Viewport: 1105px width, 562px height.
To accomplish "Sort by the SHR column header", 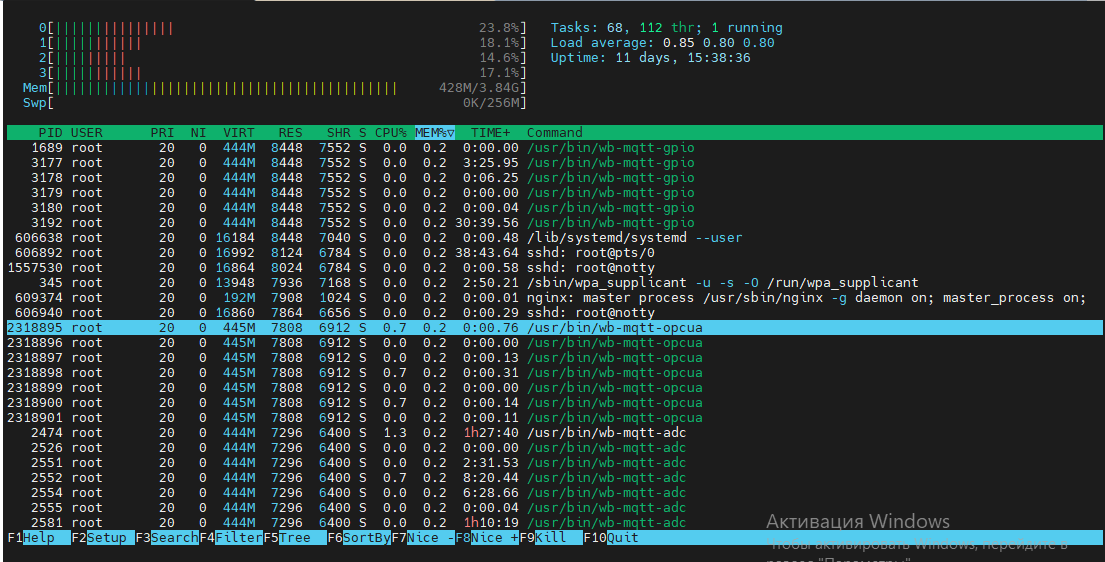I will [x=338, y=133].
